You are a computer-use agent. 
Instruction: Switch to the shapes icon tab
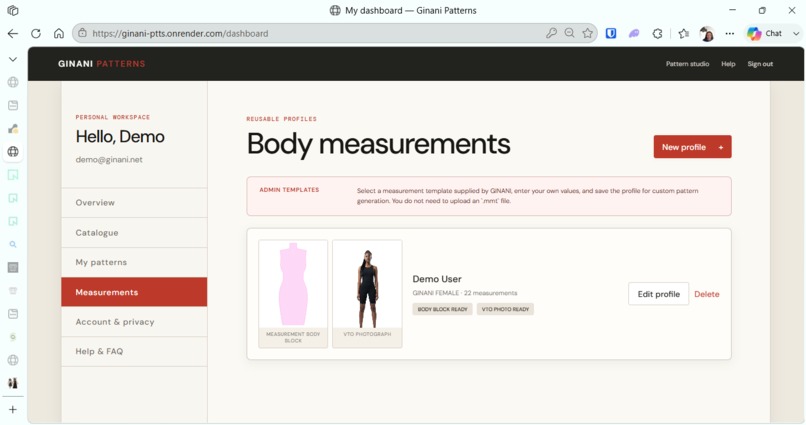coord(13,128)
